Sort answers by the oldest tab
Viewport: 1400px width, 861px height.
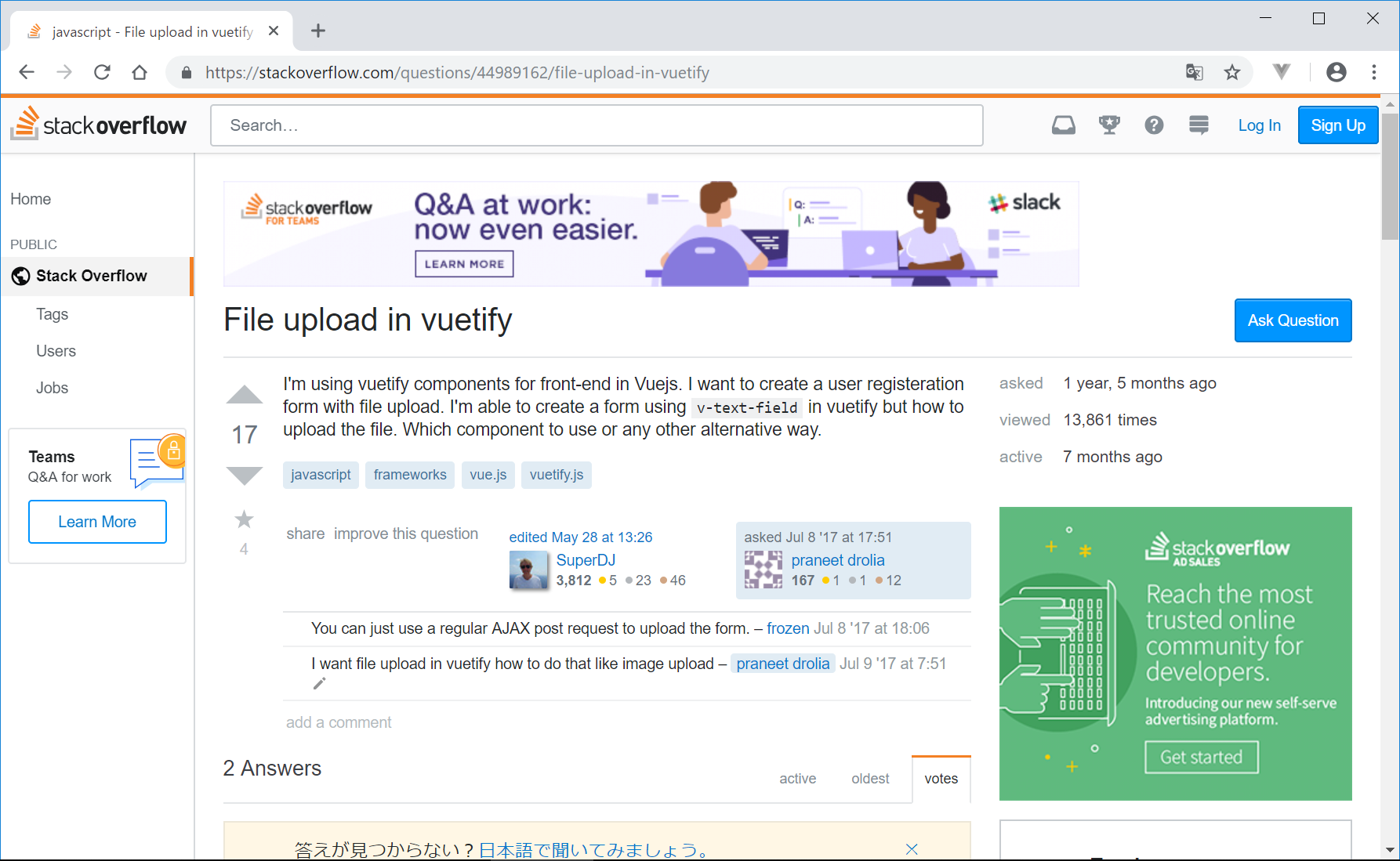coord(870,779)
